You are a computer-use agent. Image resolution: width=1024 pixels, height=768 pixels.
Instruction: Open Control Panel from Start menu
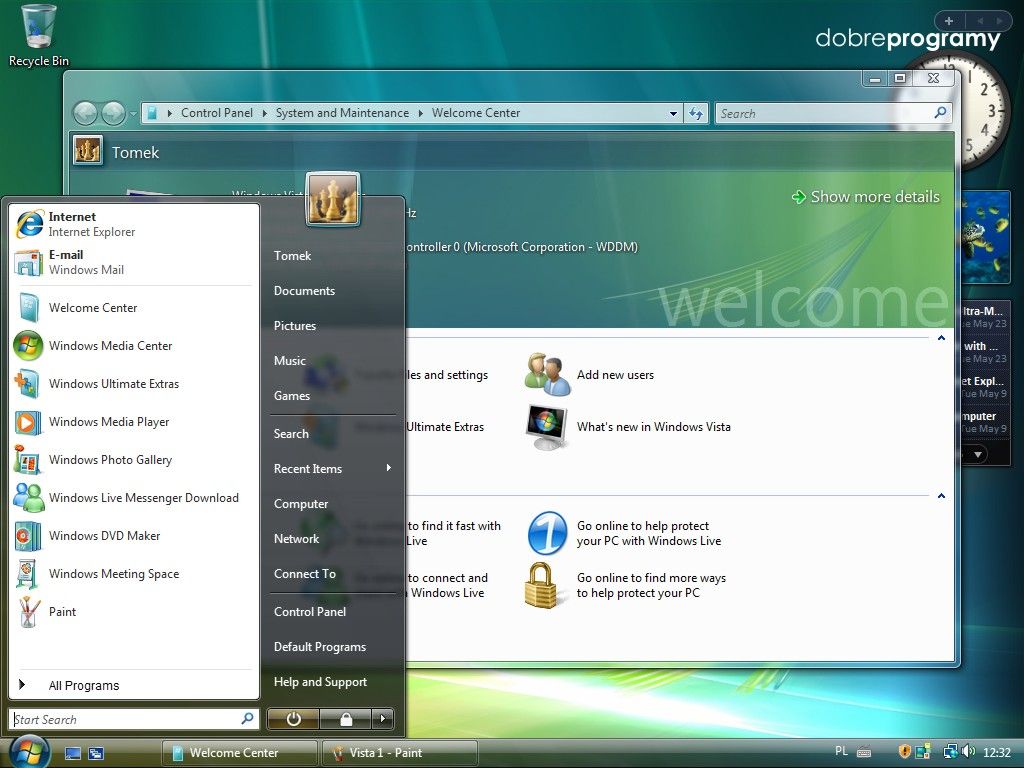pyautogui.click(x=310, y=612)
